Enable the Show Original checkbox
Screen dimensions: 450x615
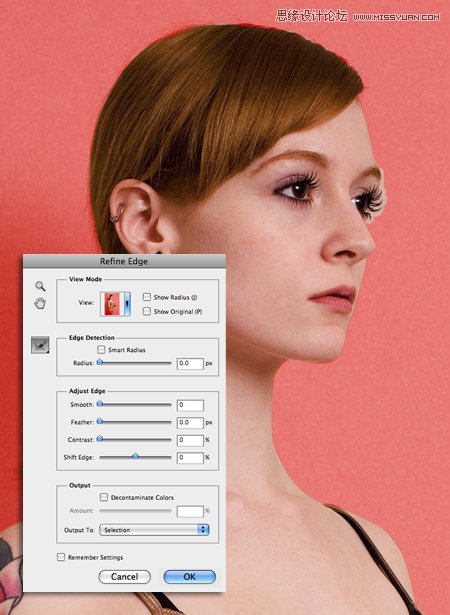[x=147, y=311]
